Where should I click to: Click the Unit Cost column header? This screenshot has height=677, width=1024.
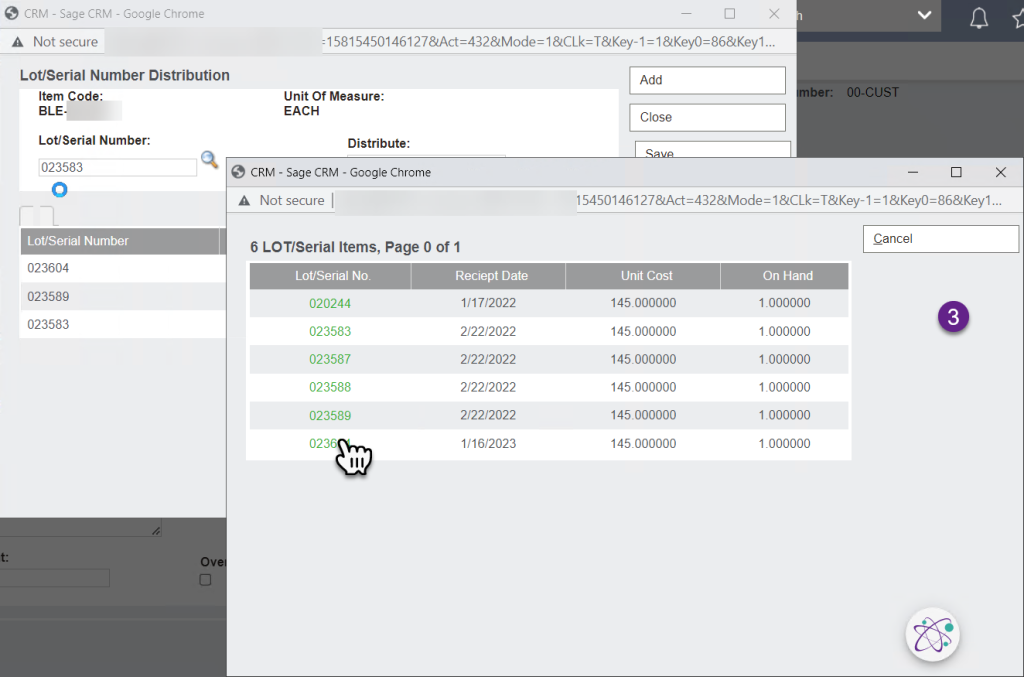(643, 276)
